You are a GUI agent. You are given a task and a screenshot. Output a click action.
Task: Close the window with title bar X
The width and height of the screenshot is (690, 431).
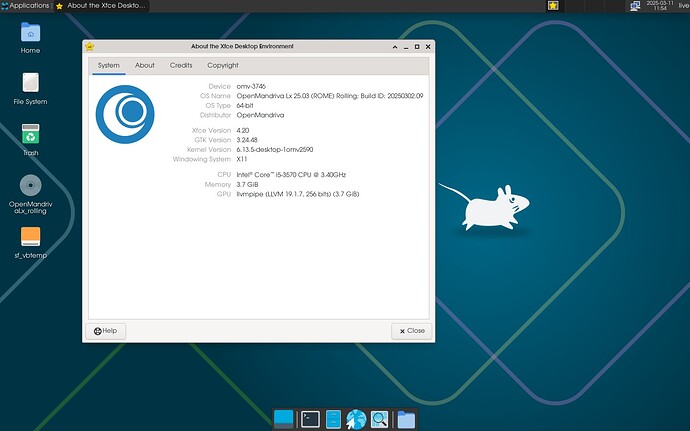click(x=428, y=47)
